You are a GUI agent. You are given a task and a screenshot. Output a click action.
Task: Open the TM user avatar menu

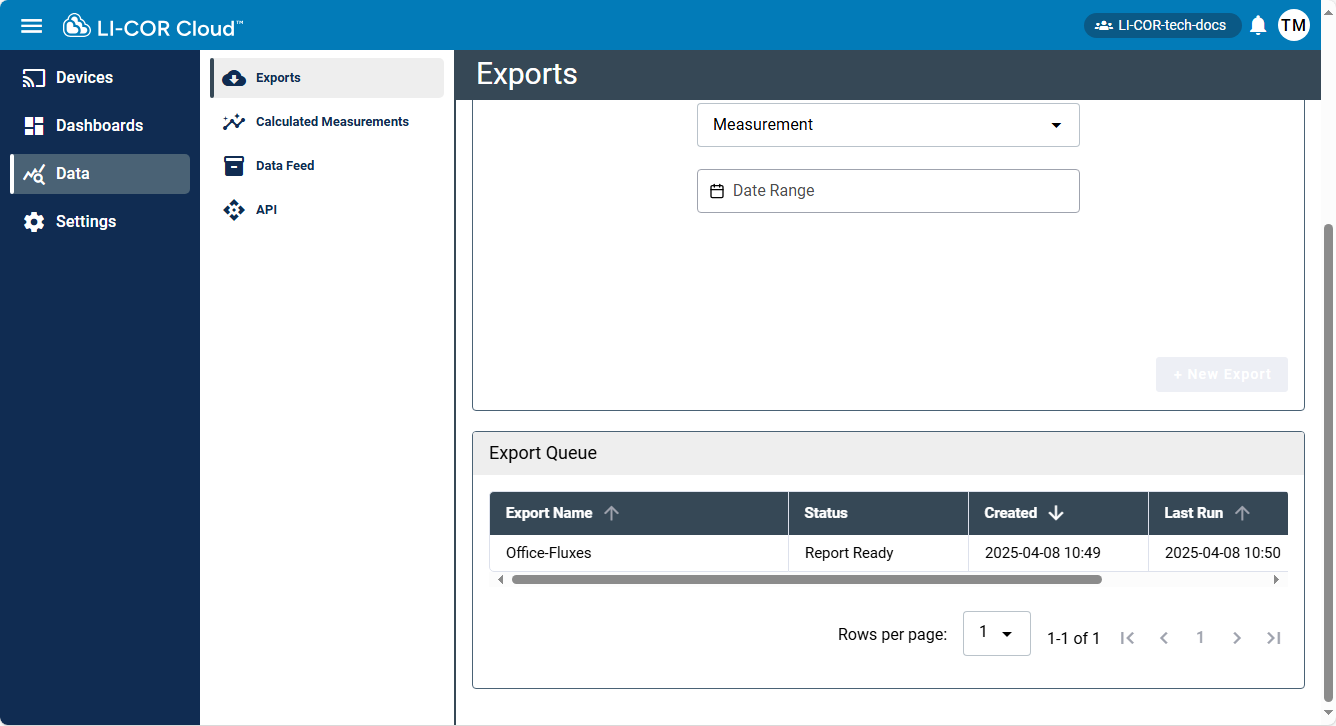pos(1294,24)
